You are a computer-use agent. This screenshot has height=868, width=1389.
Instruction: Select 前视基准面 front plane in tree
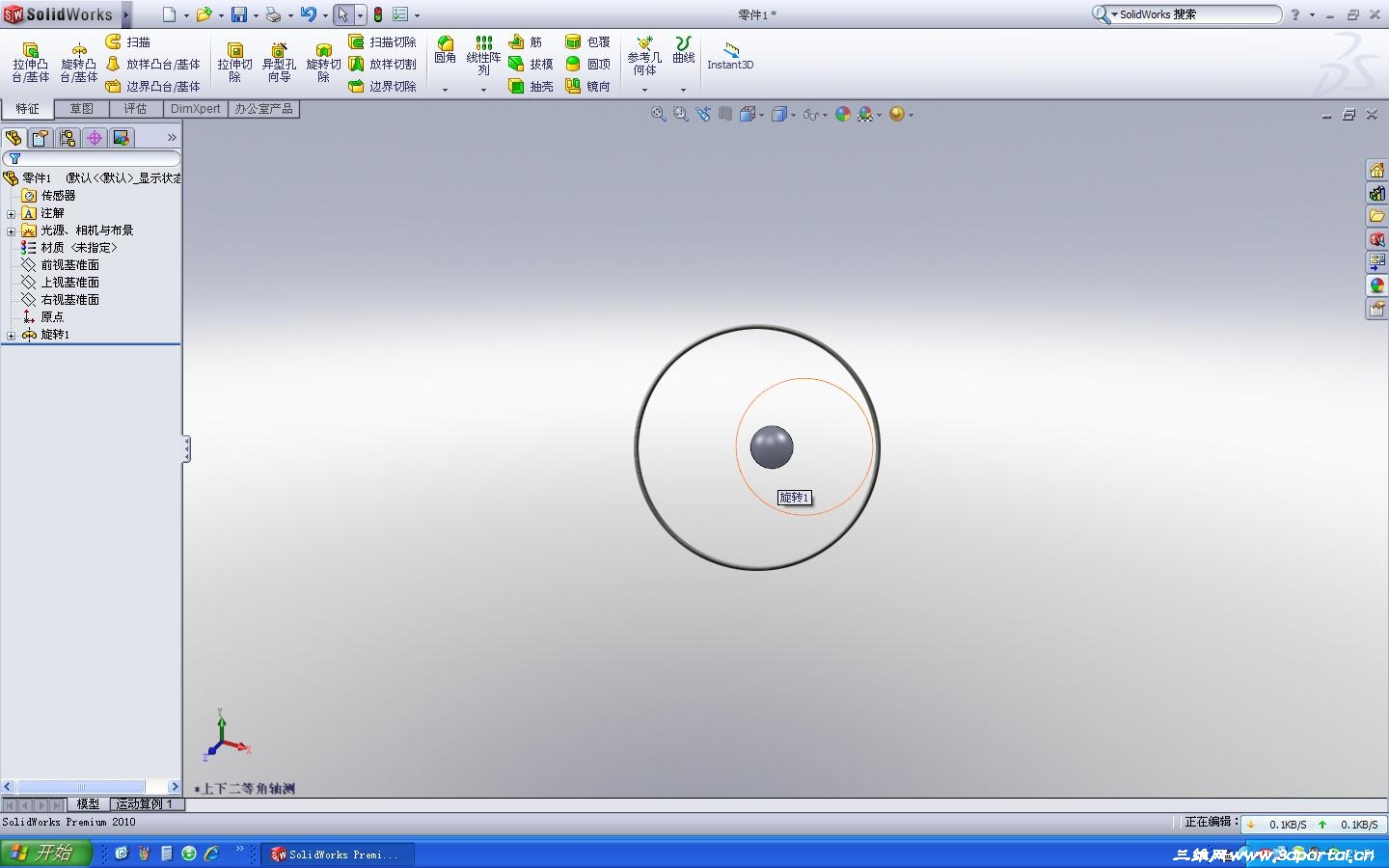click(x=61, y=265)
